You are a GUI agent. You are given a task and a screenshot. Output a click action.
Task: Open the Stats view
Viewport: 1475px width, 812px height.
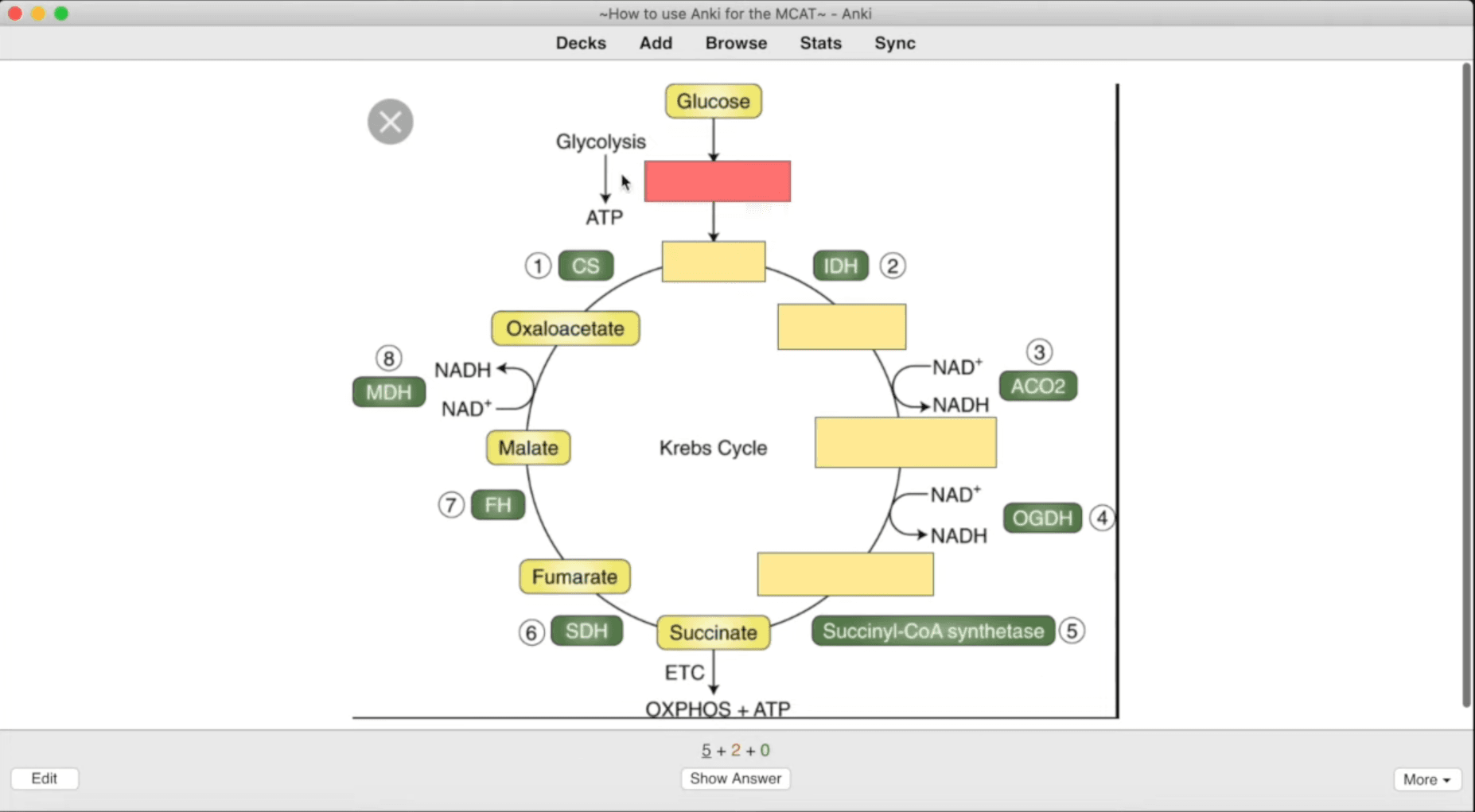pos(820,43)
